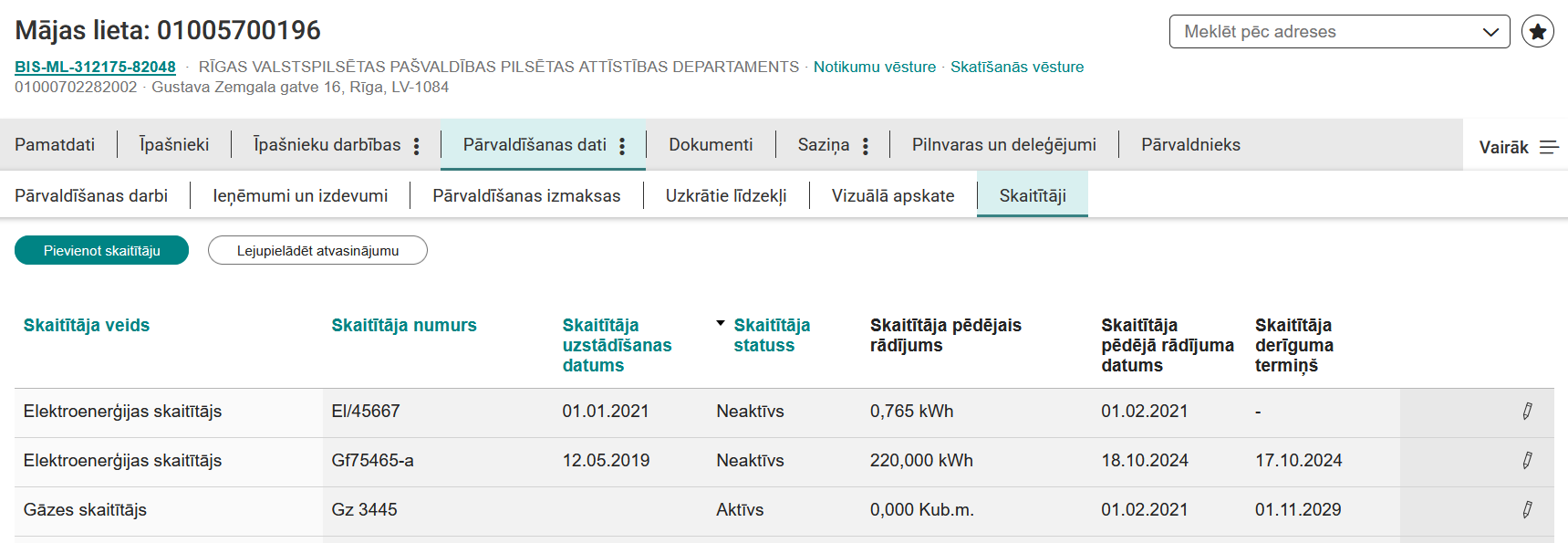Click the meter number El/45667
1568x543 pixels.
coord(366,412)
